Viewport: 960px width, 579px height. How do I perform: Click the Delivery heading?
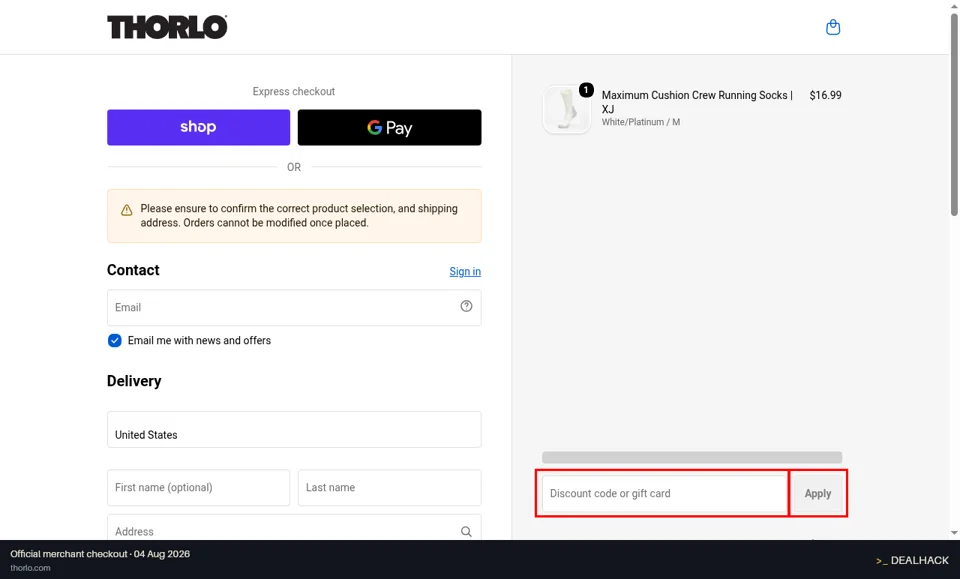[134, 381]
